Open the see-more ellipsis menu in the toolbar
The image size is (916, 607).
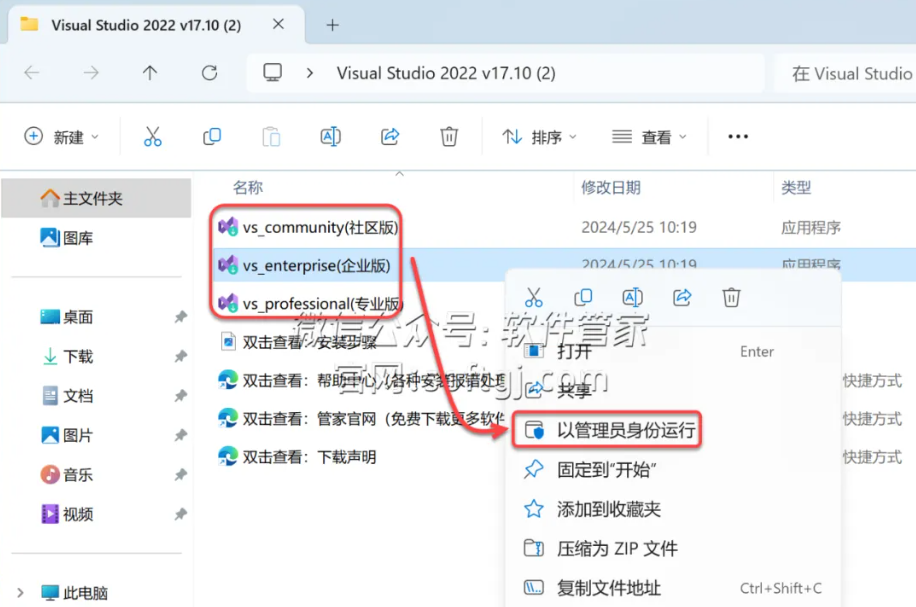(737, 136)
